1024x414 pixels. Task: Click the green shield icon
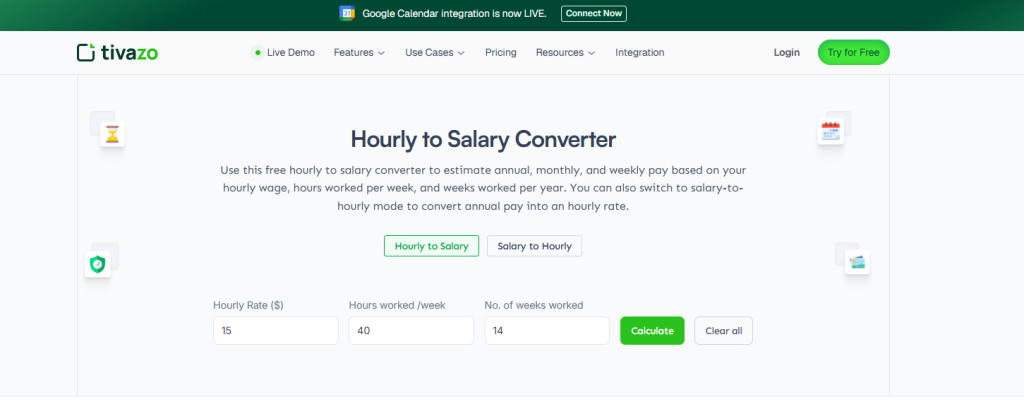tap(97, 264)
